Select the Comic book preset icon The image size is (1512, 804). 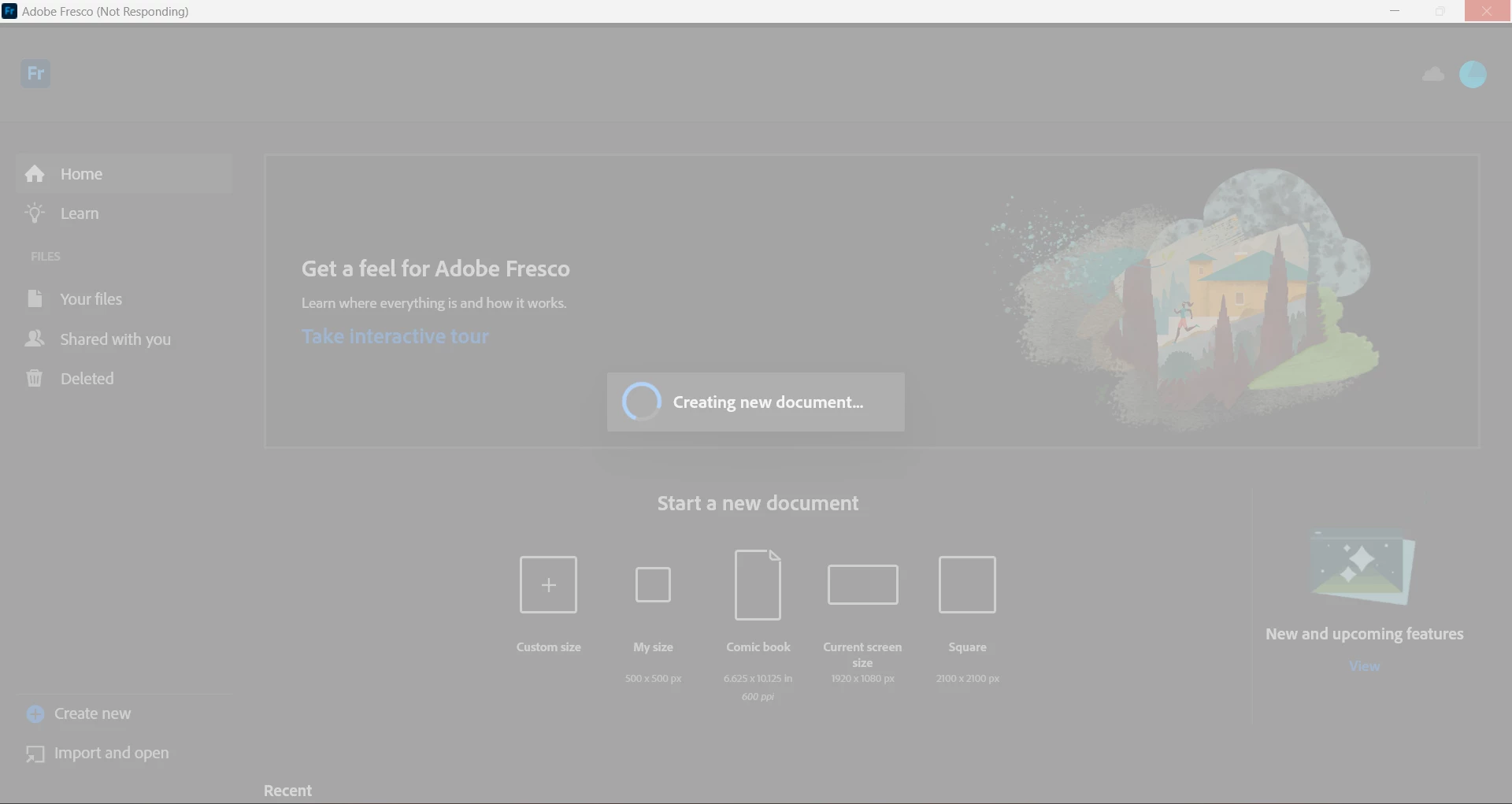pos(758,584)
